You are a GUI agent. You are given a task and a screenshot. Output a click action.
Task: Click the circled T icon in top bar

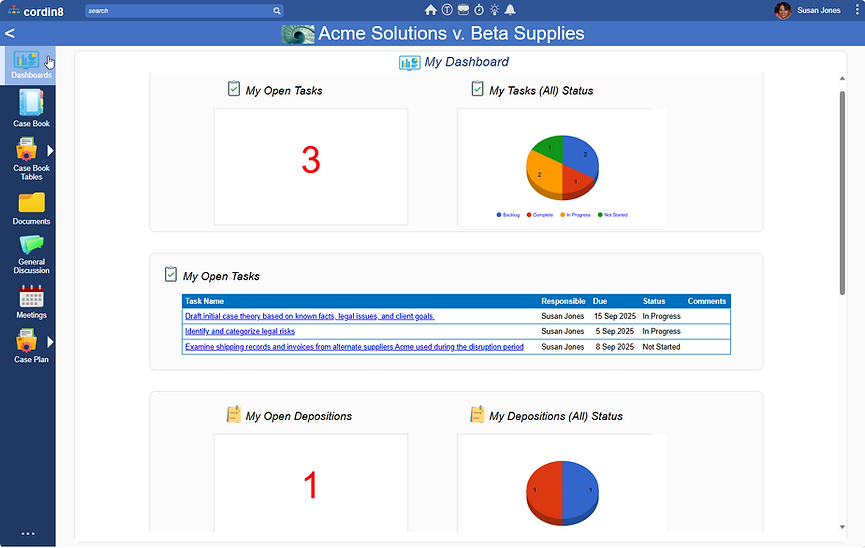[x=447, y=10]
